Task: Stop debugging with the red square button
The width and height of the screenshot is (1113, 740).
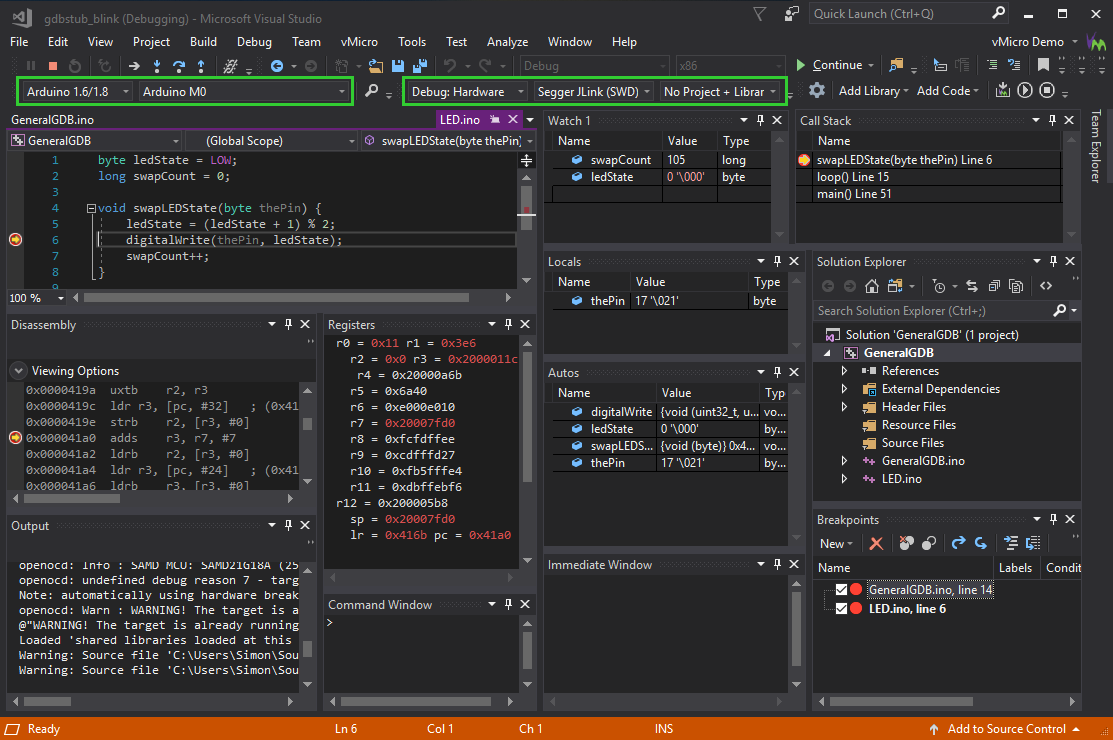Action: pyautogui.click(x=53, y=66)
